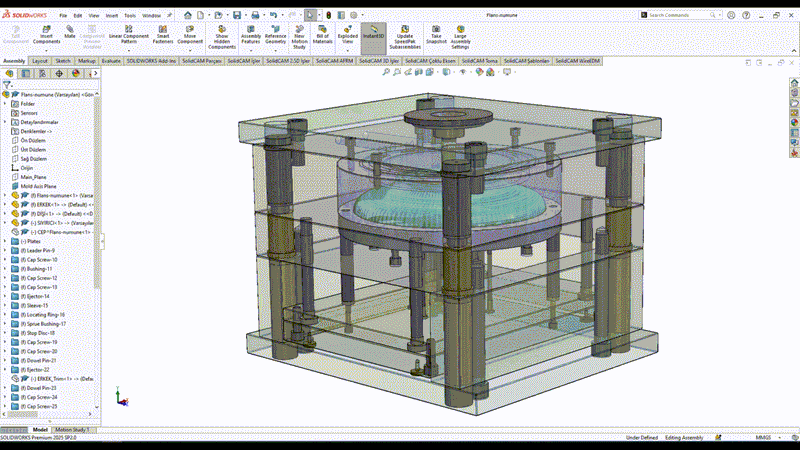This screenshot has height=450, width=800.
Task: Start a New Motion Study
Action: point(299,37)
